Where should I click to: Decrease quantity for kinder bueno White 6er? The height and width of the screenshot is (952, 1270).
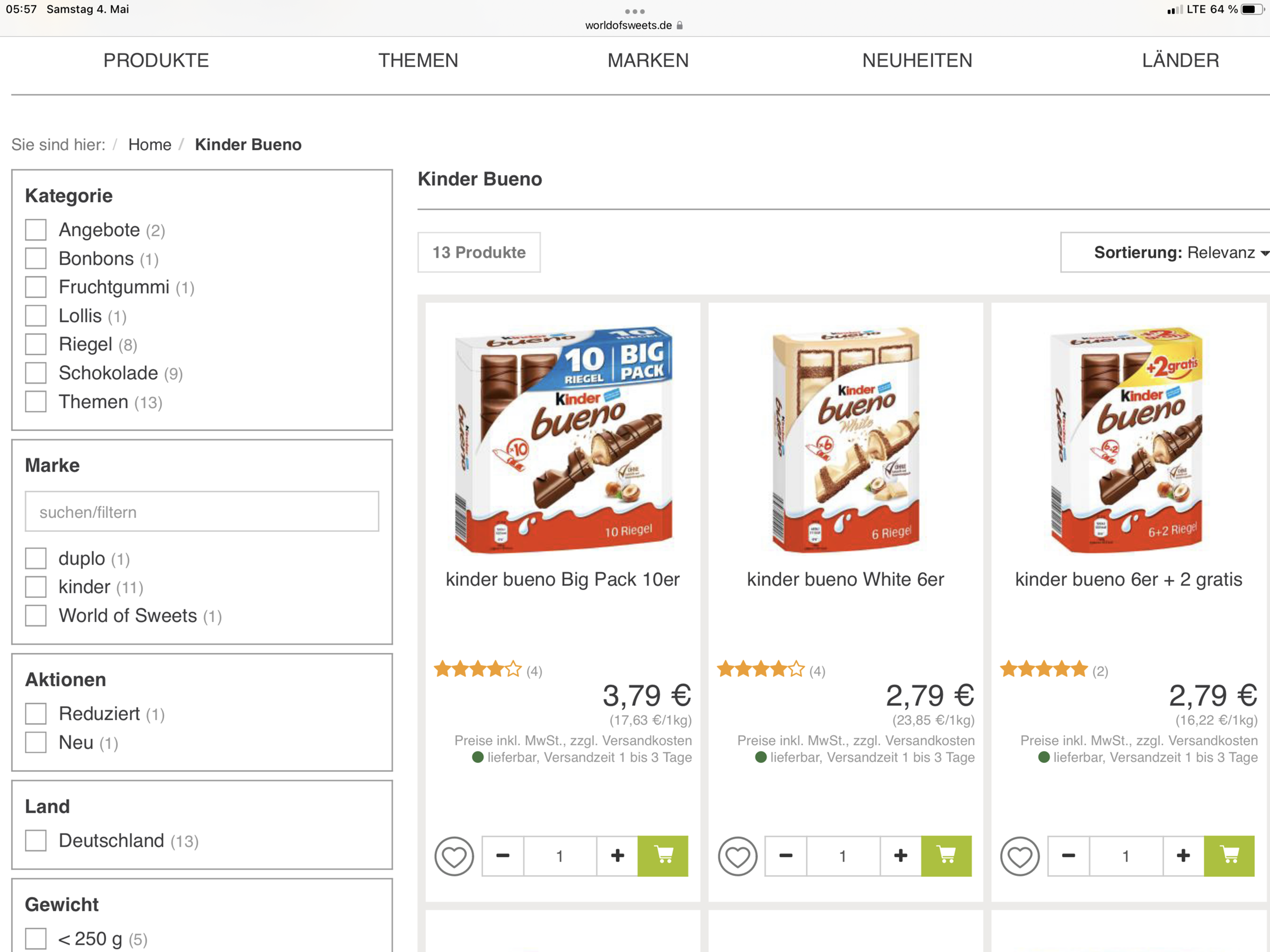click(x=786, y=856)
